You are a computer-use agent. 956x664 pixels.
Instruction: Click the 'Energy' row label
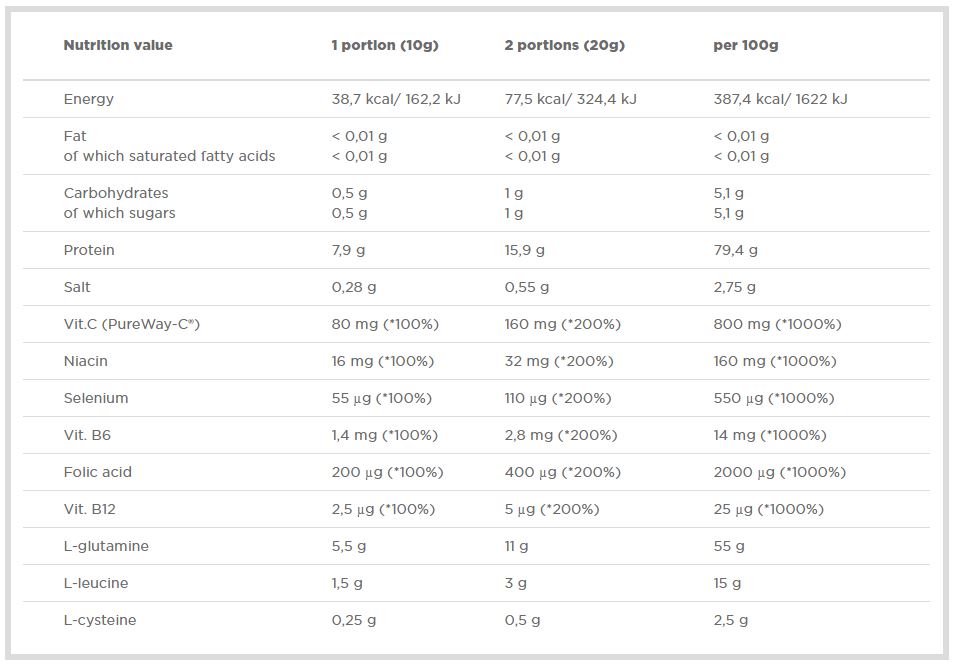[x=89, y=99]
